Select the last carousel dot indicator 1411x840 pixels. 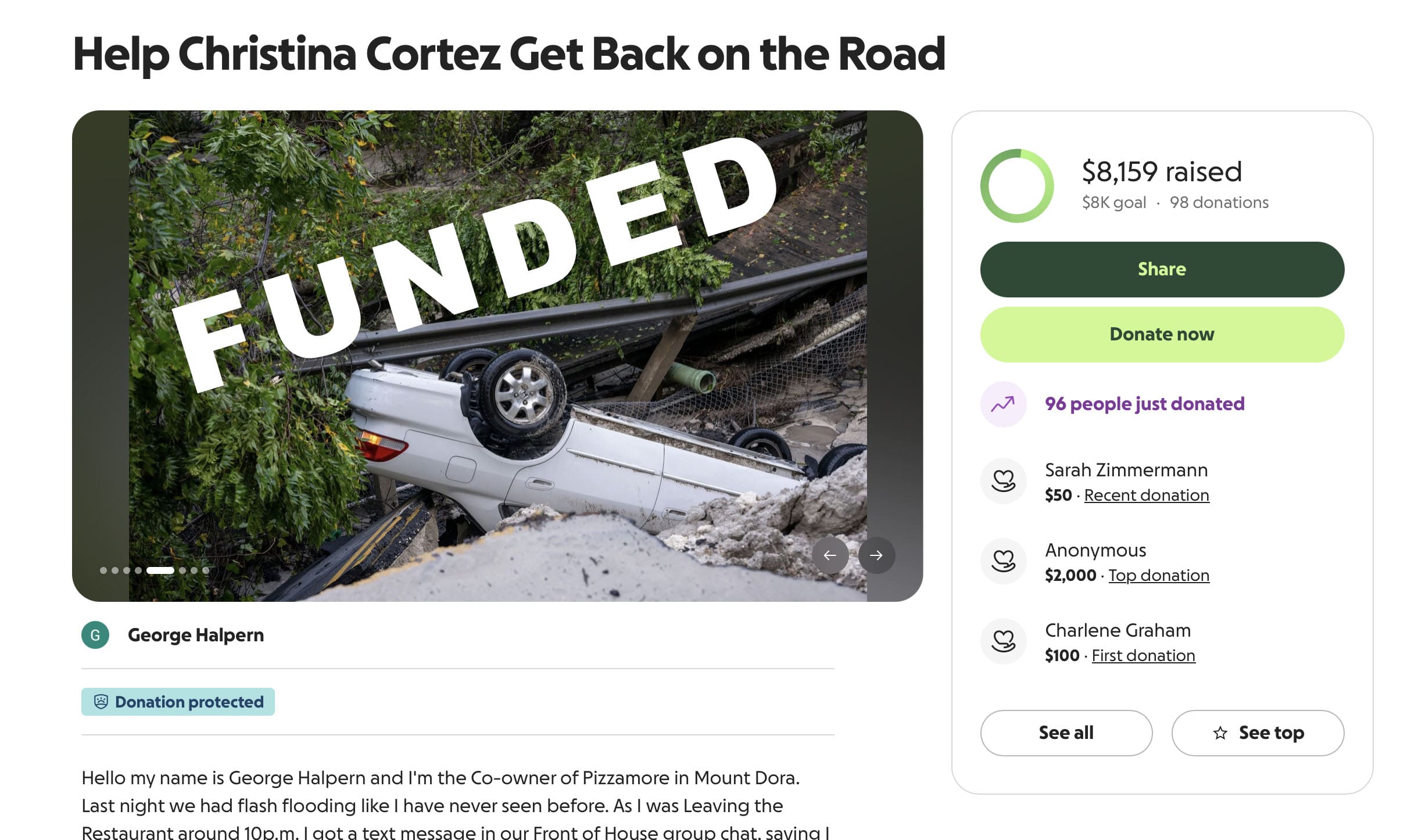coord(205,570)
